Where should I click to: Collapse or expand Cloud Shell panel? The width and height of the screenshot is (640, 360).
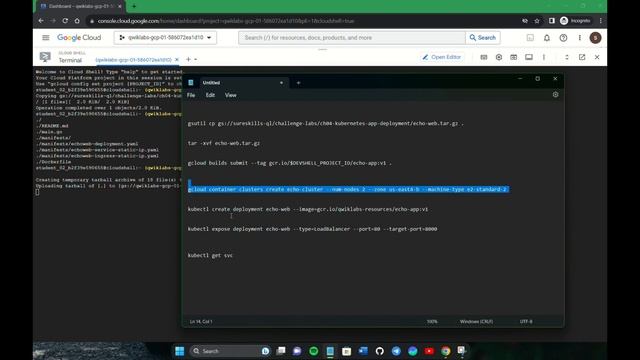coord(567,57)
